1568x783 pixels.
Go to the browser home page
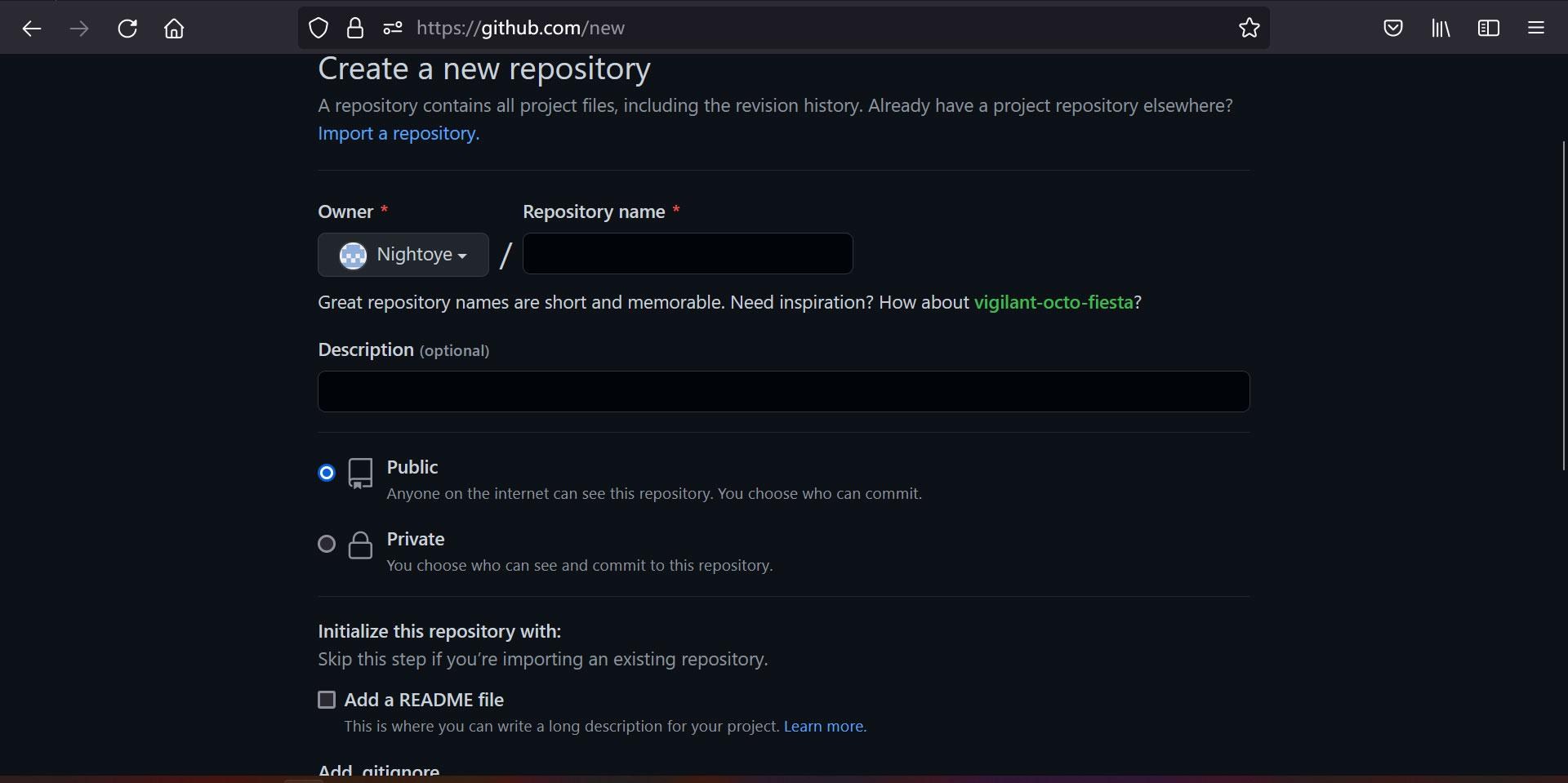coord(173,27)
